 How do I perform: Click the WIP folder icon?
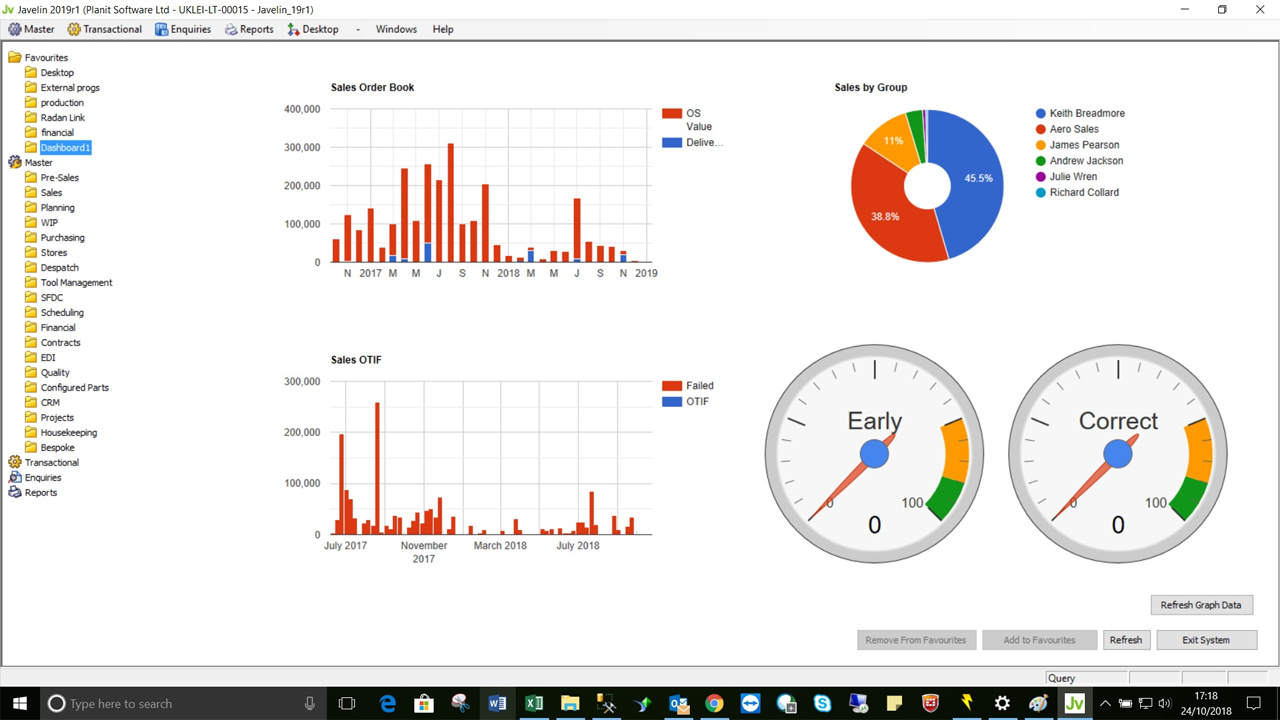[31, 222]
